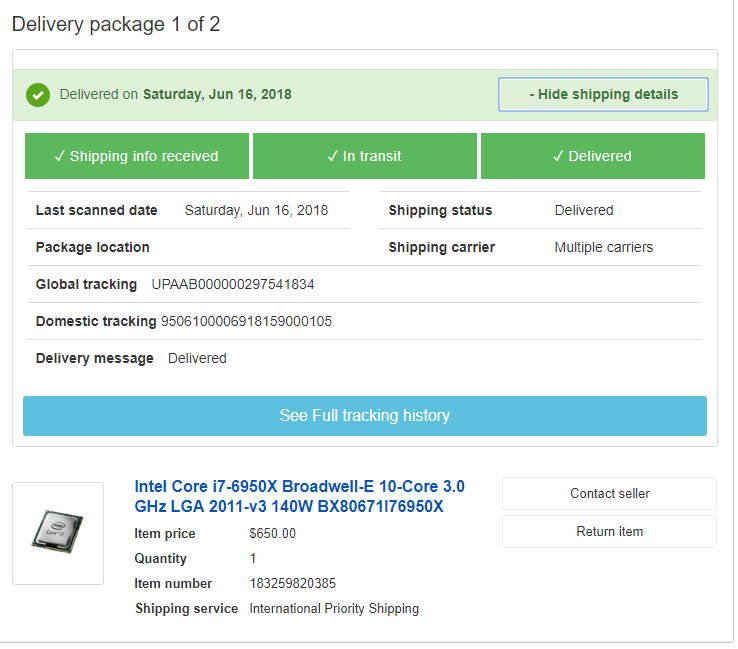This screenshot has width=738, height=649.
Task: Click the Delivery package 1 of 2 heading
Action: point(116,24)
